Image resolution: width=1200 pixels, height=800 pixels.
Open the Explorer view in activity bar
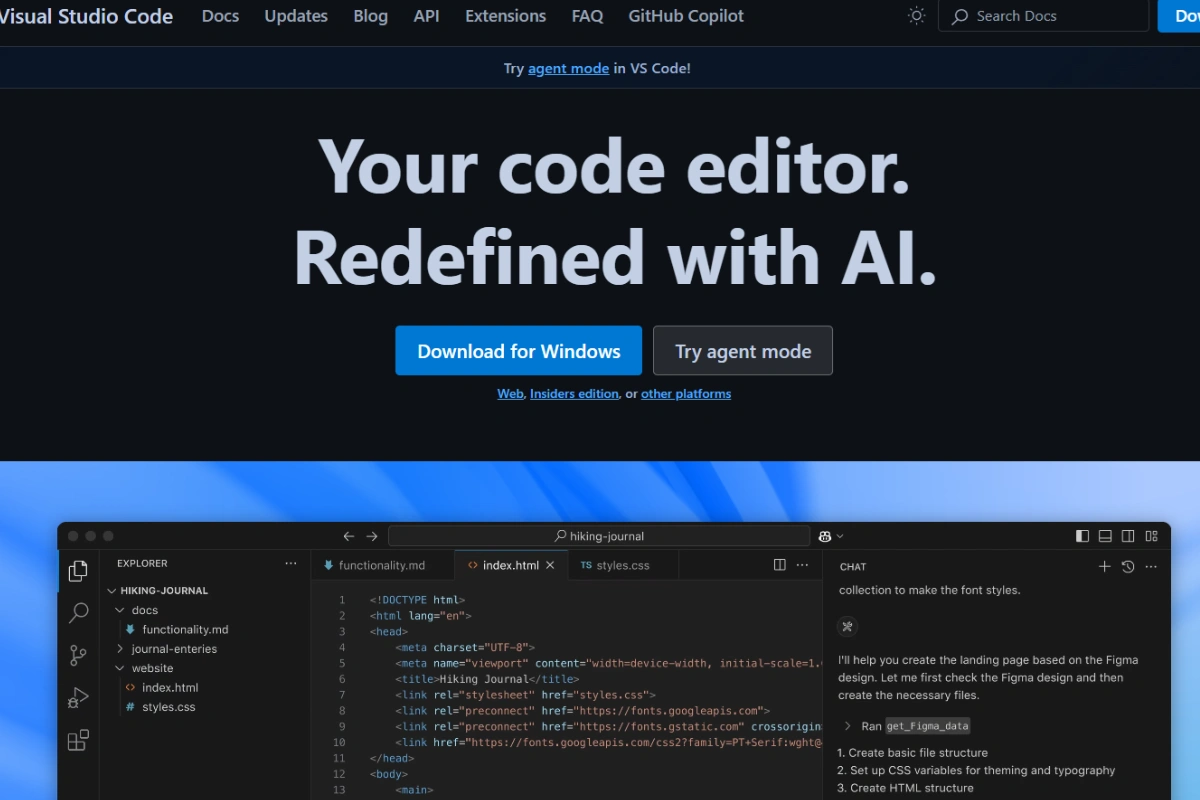[x=78, y=571]
